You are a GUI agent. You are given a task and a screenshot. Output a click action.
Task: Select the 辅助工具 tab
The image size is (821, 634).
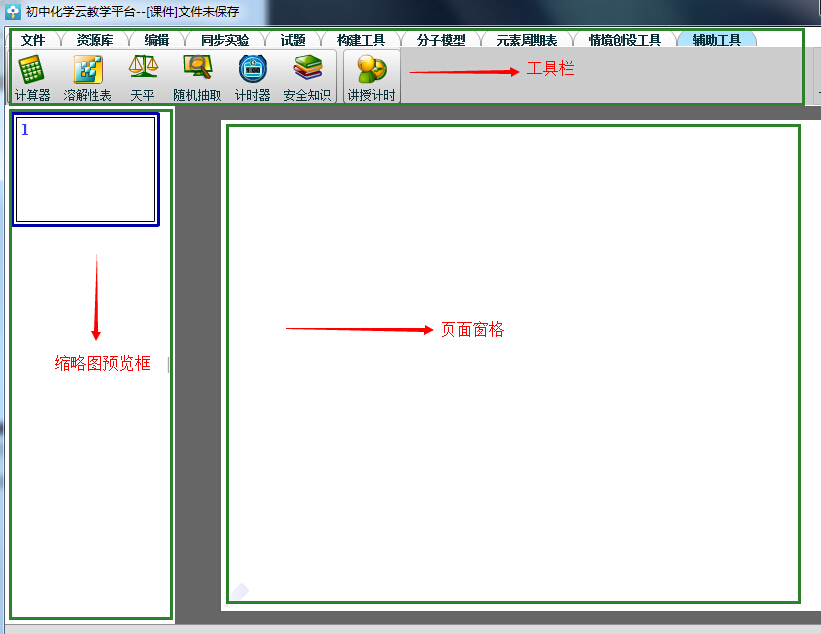pos(716,41)
